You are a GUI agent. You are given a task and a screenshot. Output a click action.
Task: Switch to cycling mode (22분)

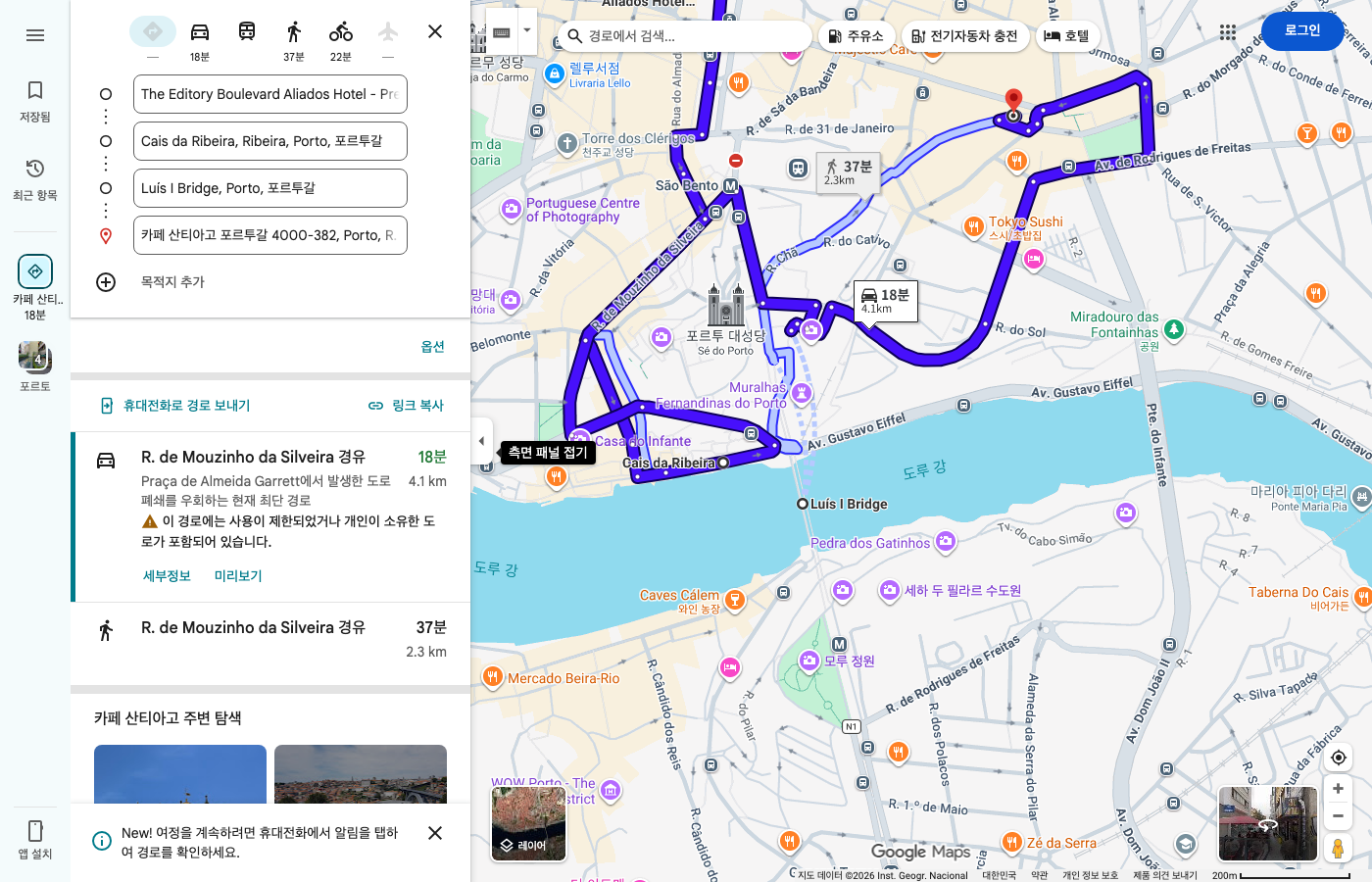341,39
